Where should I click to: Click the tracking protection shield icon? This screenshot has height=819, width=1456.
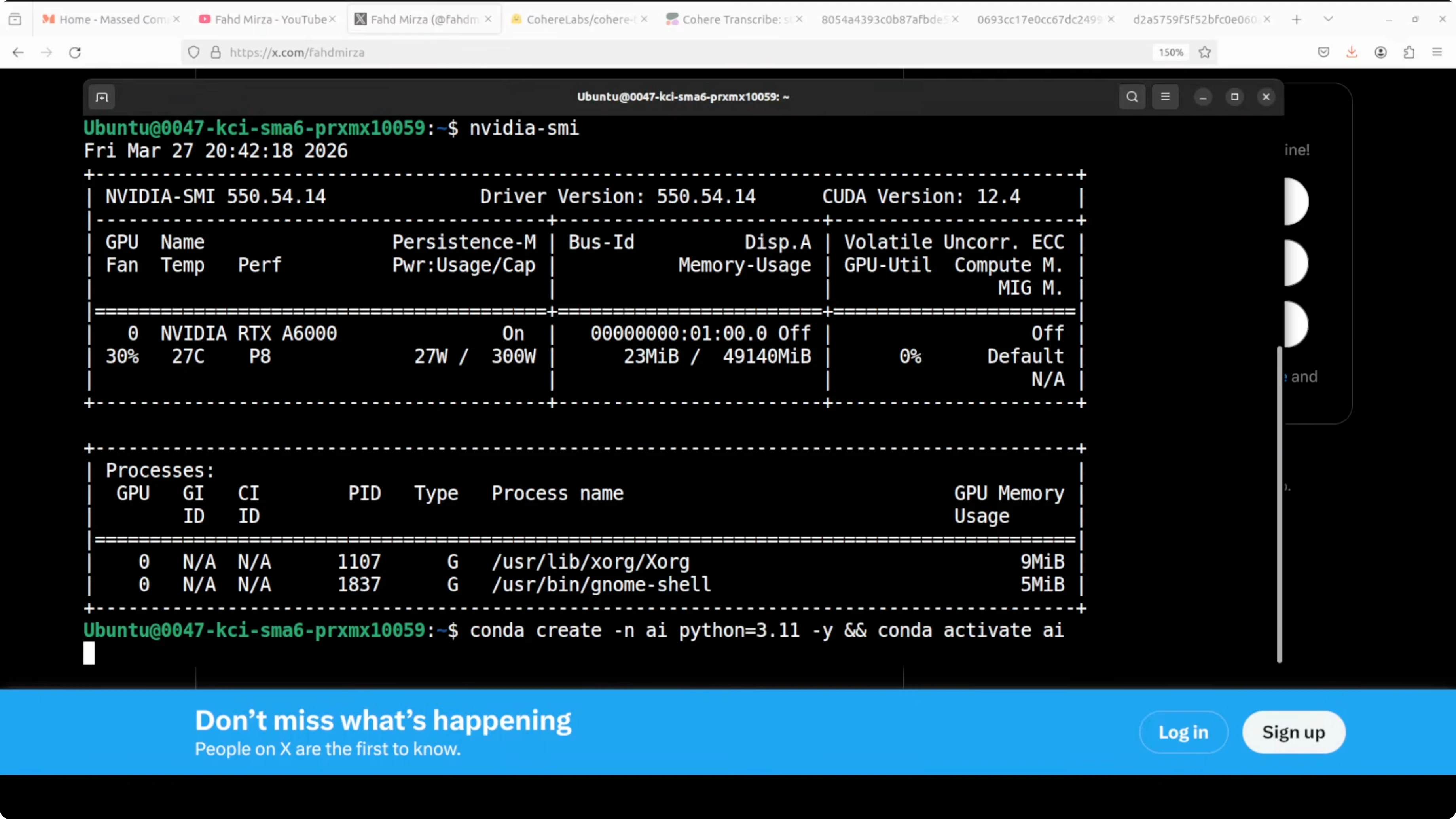click(194, 53)
